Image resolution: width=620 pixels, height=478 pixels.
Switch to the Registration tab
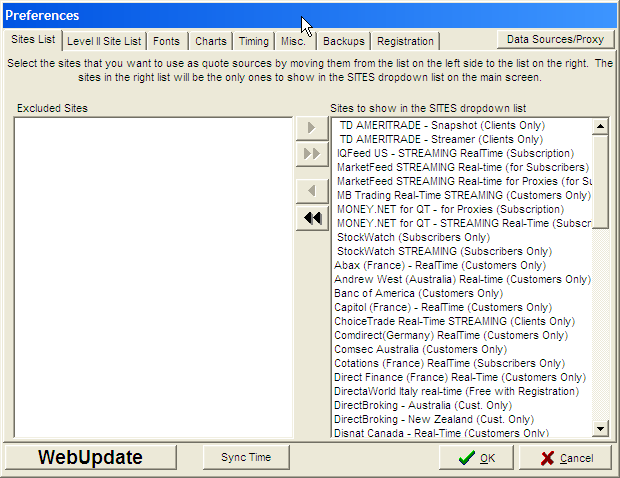point(405,41)
